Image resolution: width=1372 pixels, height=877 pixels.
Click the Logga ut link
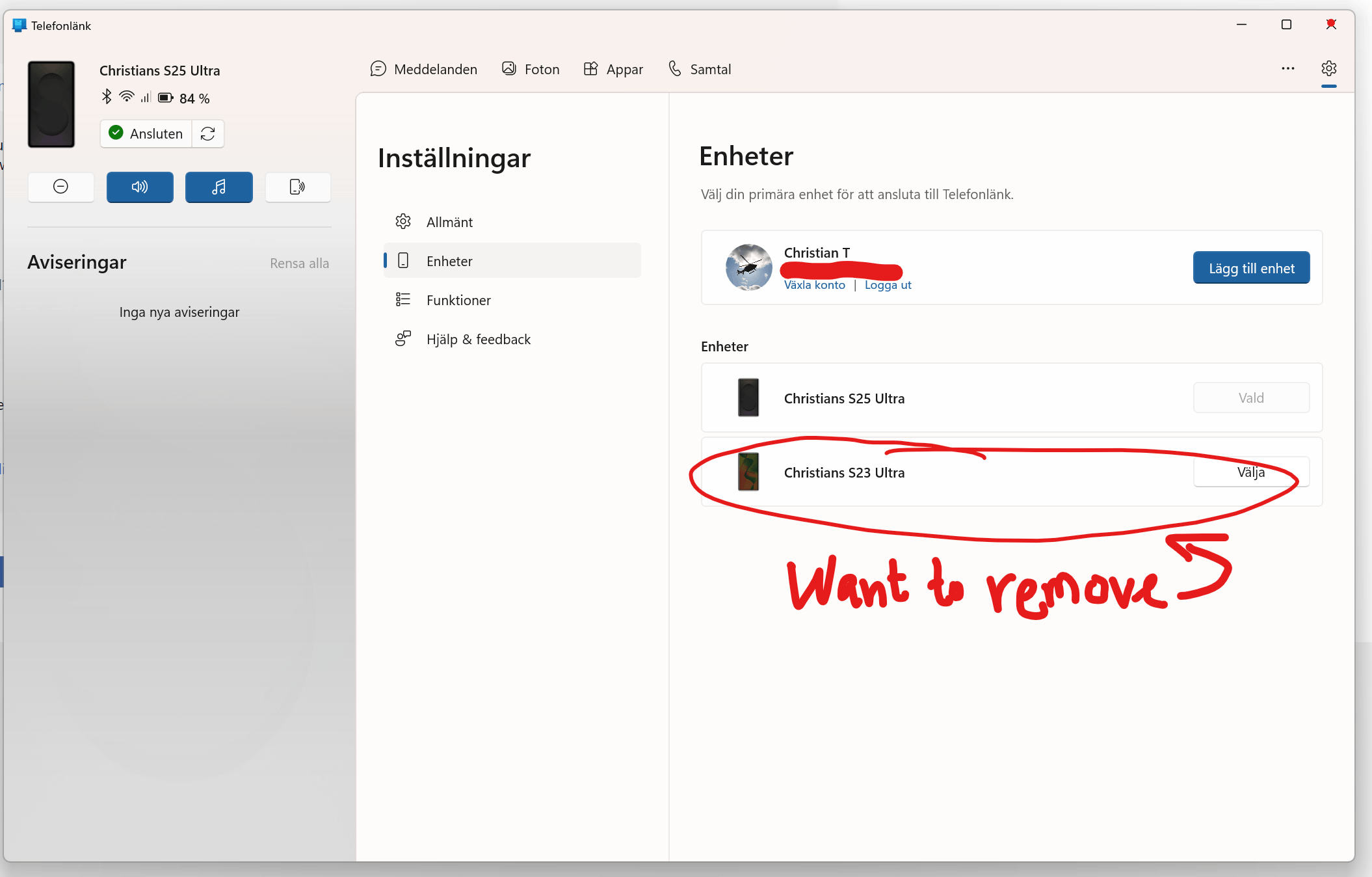pyautogui.click(x=888, y=285)
